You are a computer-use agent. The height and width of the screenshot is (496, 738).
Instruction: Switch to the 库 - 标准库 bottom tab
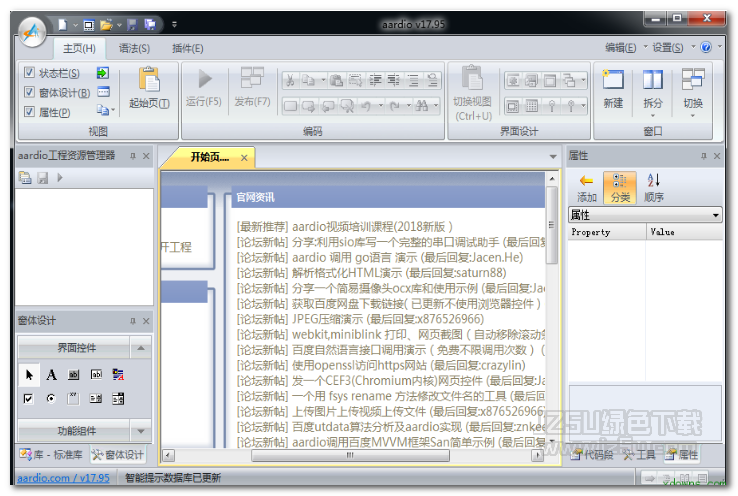click(x=51, y=455)
